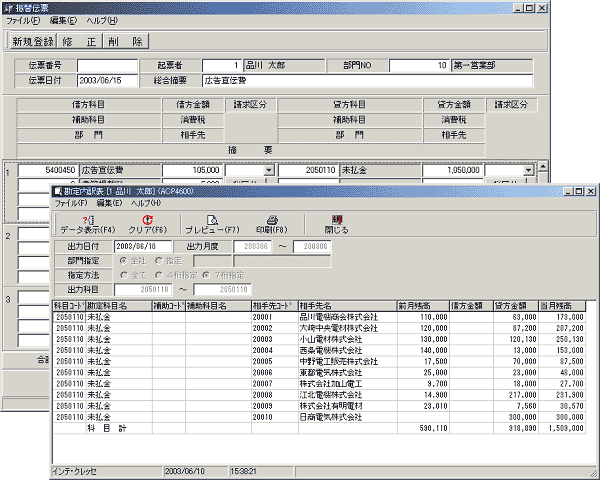Select row 日商電気株式会社
This screenshot has height=480, width=600.
tap(319, 417)
